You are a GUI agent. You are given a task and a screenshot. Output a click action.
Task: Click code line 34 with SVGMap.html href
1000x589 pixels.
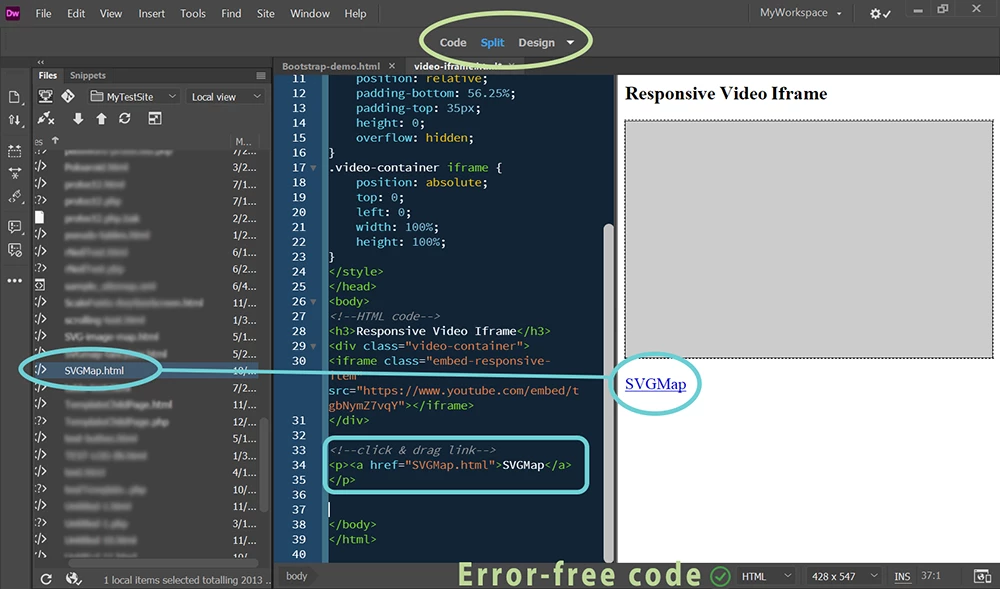450,465
